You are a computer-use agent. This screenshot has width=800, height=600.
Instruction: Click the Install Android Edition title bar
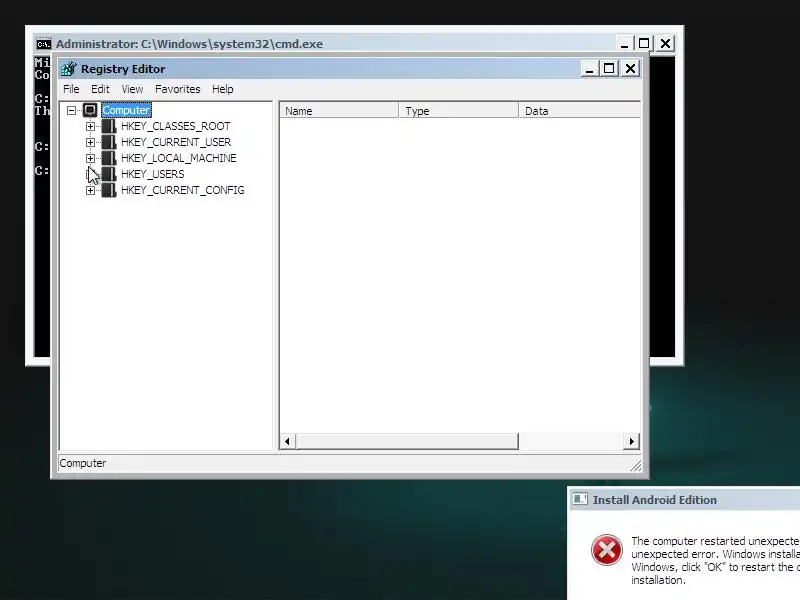(x=684, y=499)
